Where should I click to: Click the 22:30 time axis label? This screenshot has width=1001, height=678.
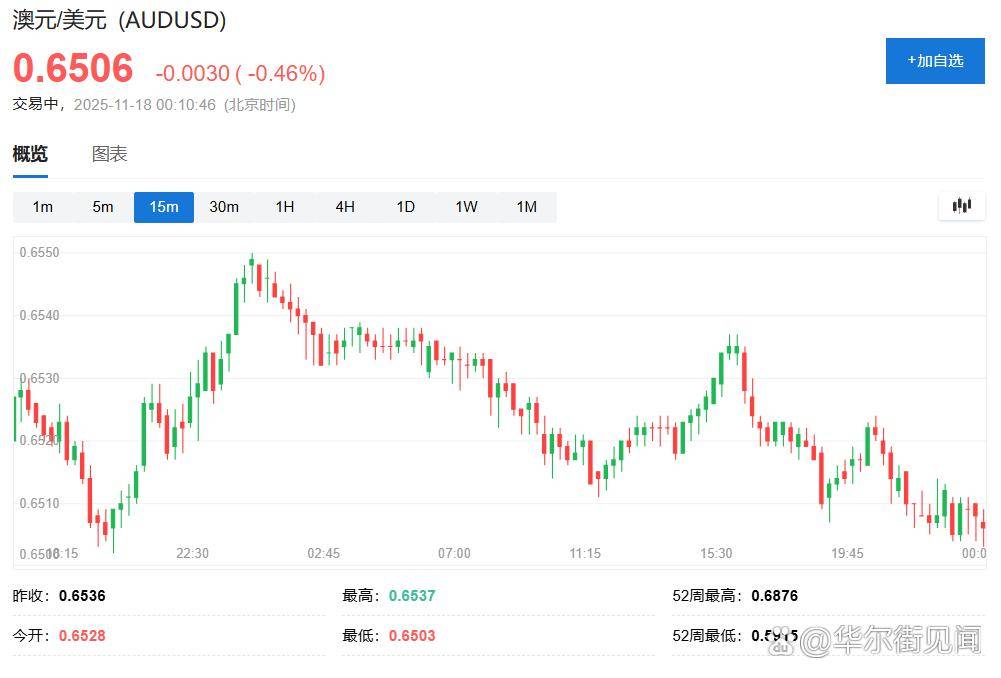pyautogui.click(x=192, y=553)
